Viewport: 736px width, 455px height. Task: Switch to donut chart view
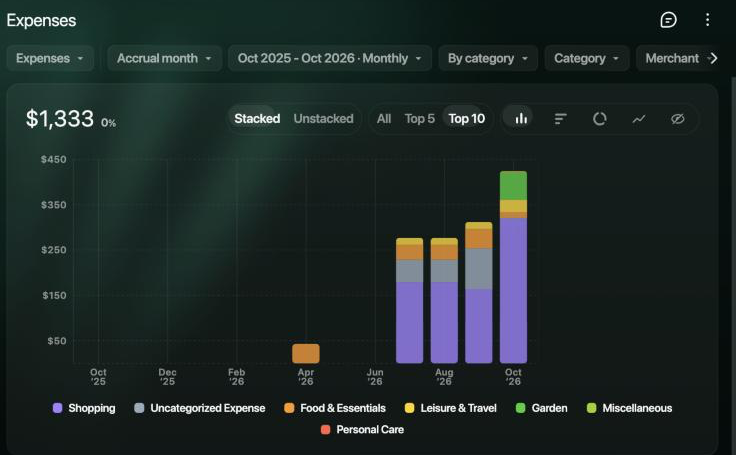(x=599, y=119)
